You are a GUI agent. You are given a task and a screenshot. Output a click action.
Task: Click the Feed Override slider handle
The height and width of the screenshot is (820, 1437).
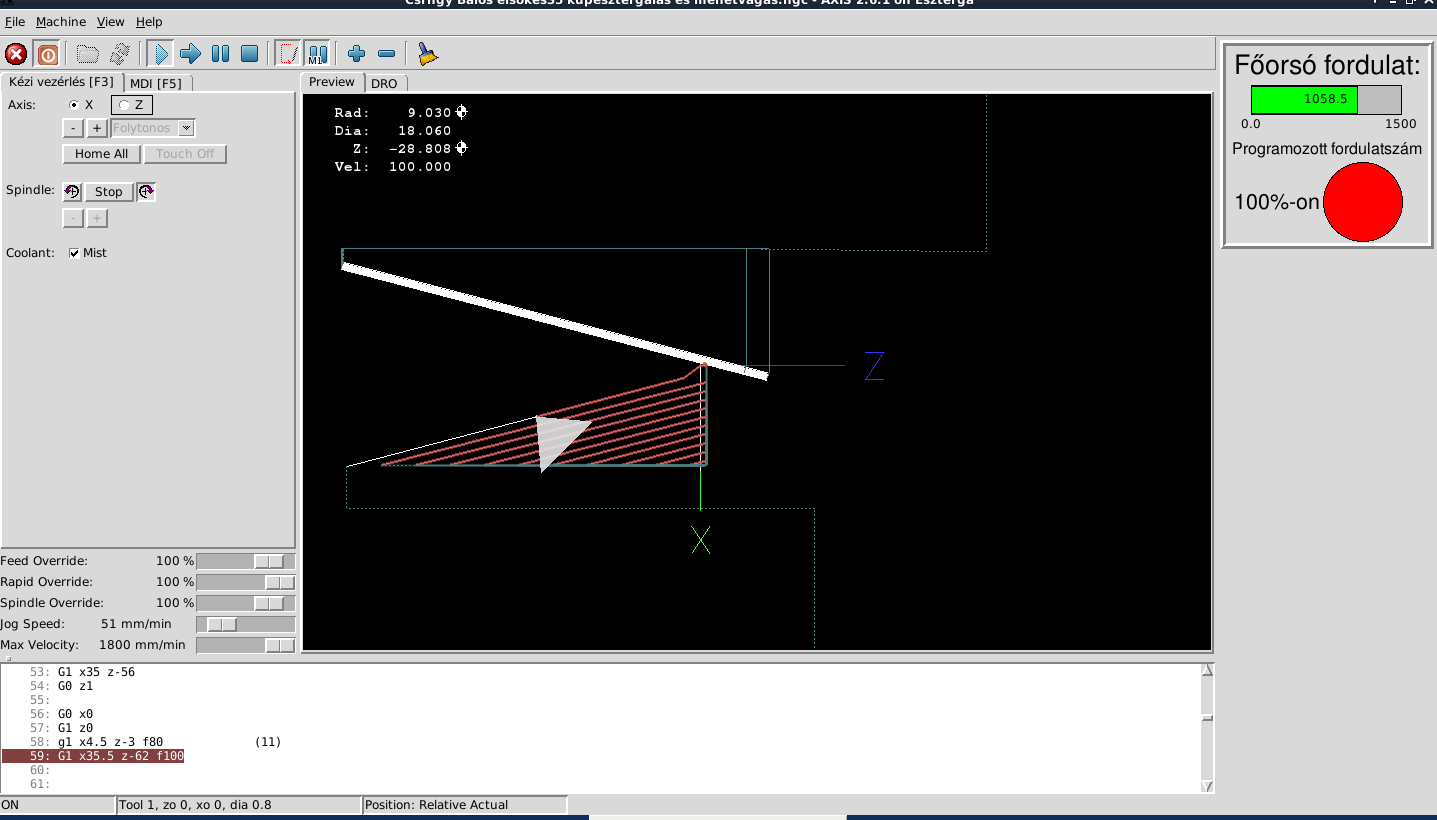tap(268, 561)
